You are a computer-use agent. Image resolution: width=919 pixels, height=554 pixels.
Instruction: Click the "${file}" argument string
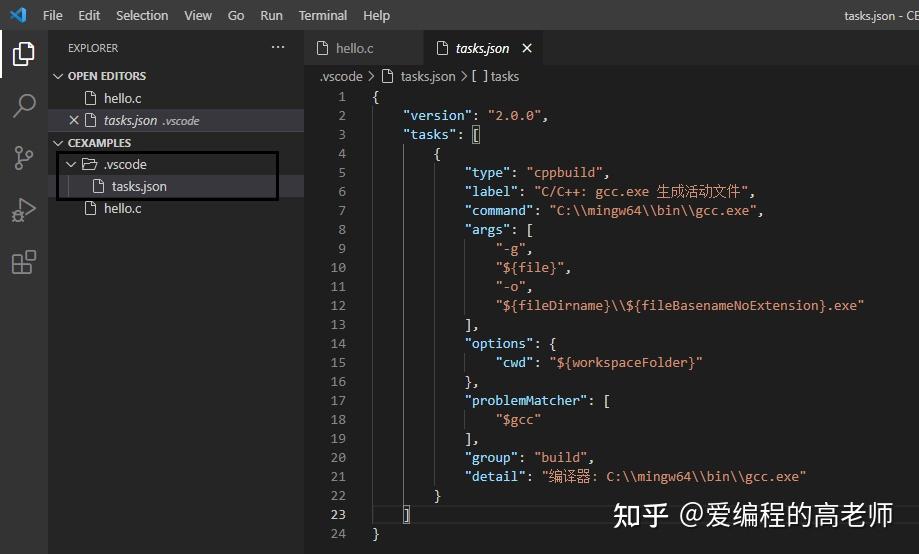coord(529,268)
